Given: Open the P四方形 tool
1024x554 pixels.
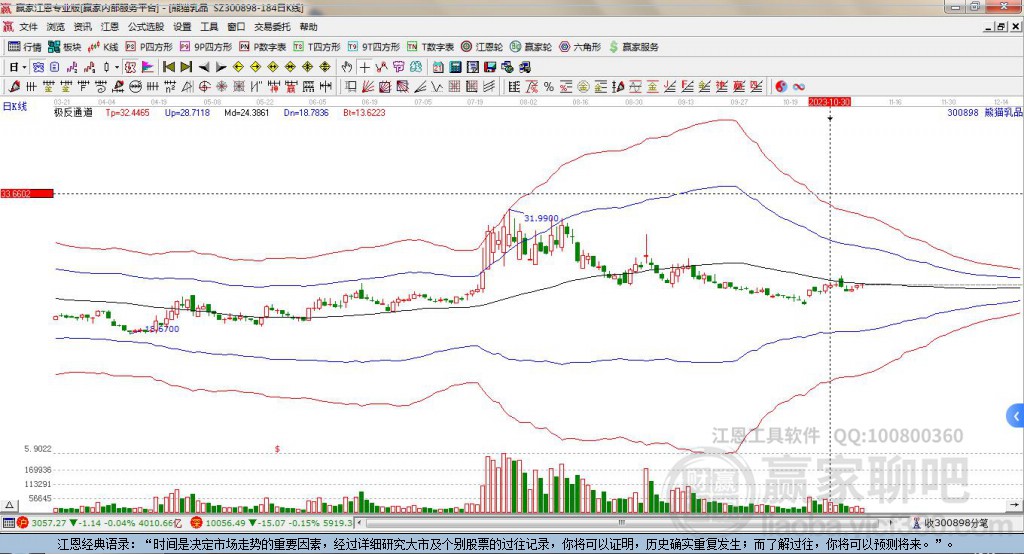Looking at the screenshot, I should pos(149,47).
